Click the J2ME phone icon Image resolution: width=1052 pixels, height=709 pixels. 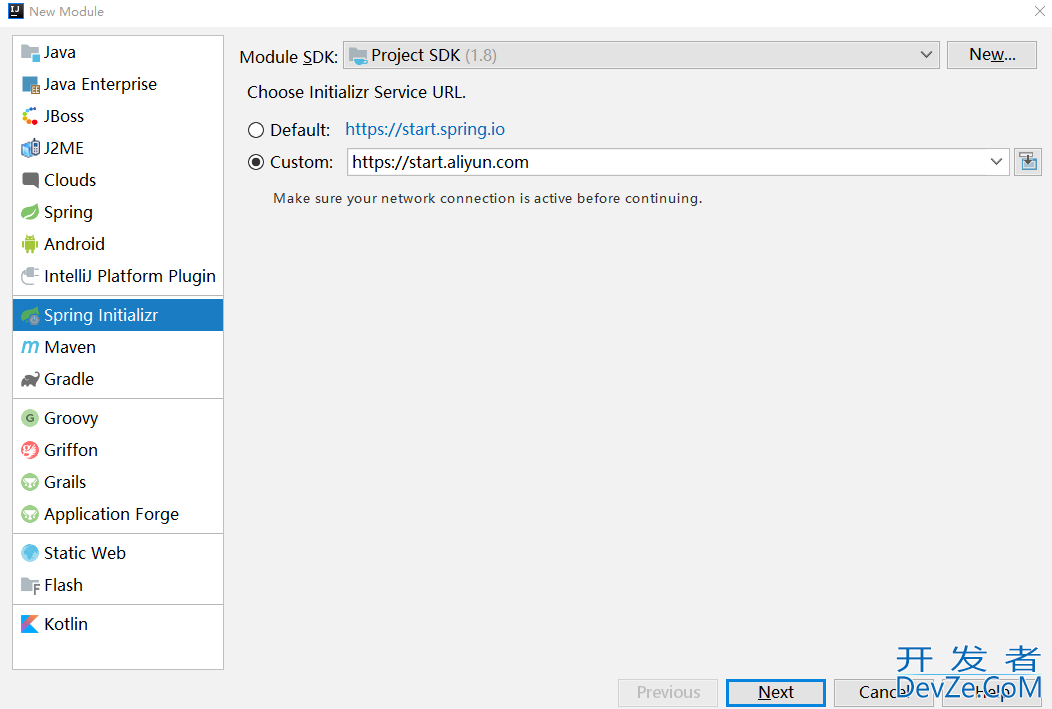[x=30, y=148]
